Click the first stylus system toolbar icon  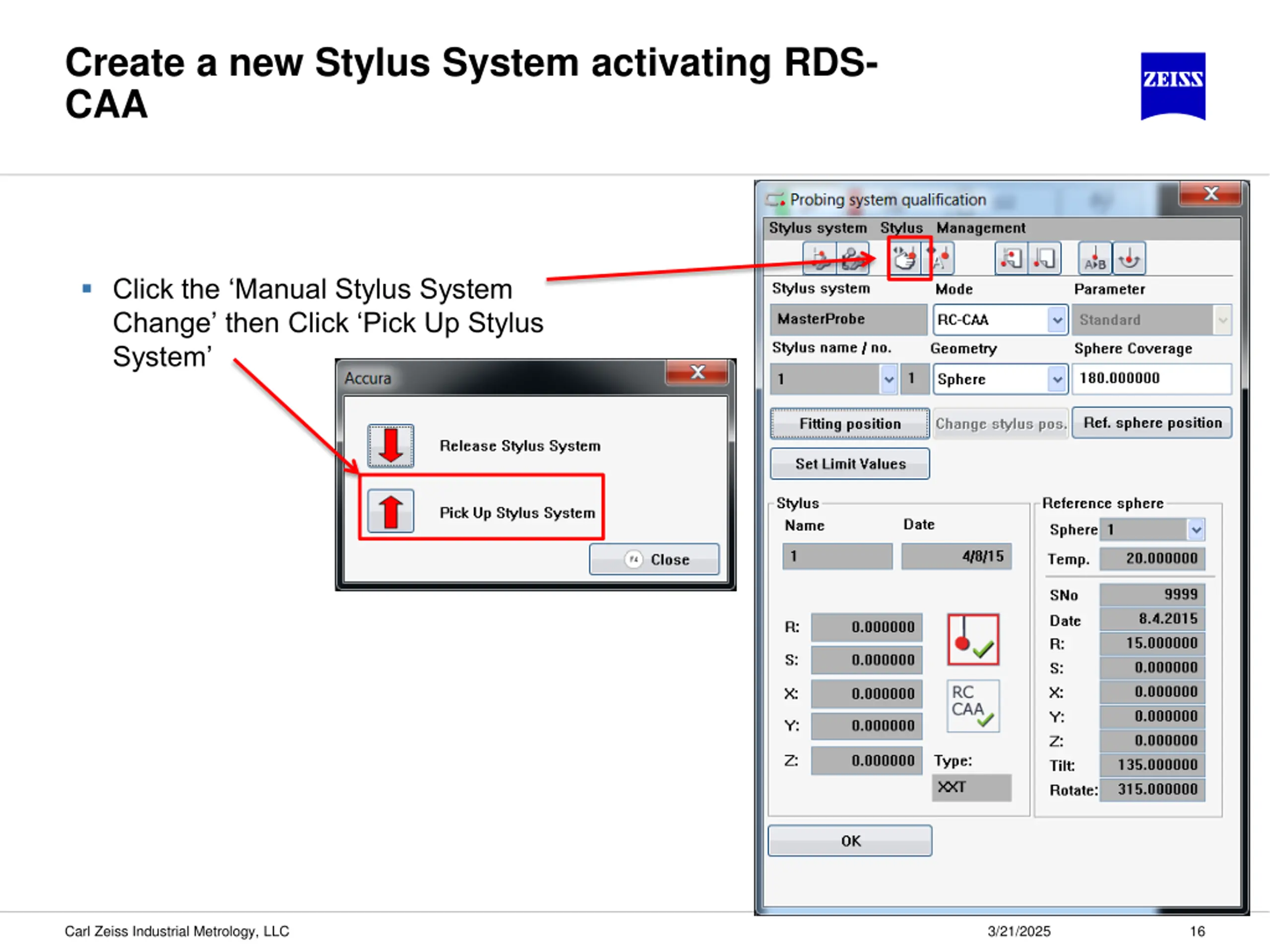point(820,259)
